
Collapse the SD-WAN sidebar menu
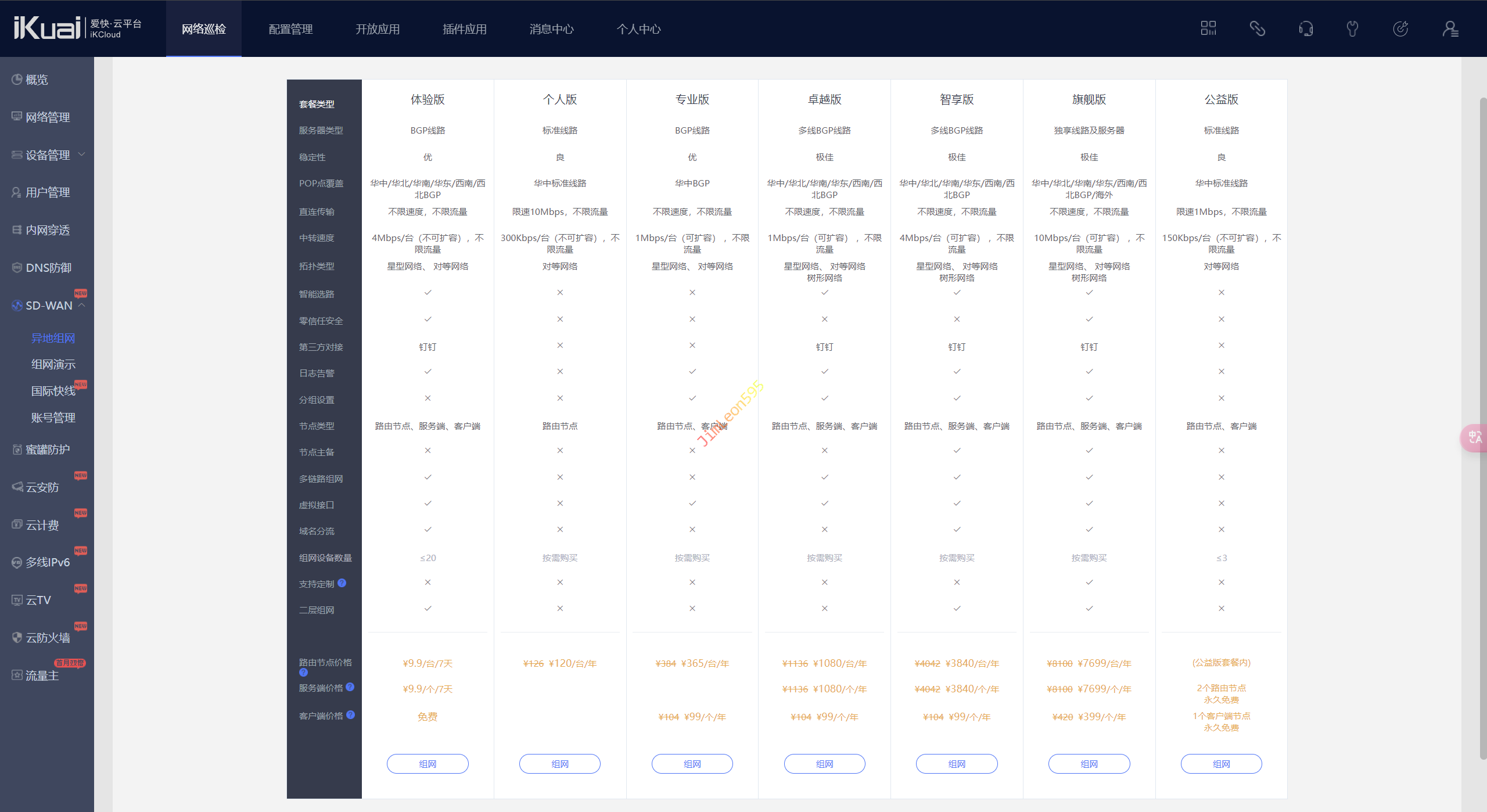pyautogui.click(x=81, y=305)
